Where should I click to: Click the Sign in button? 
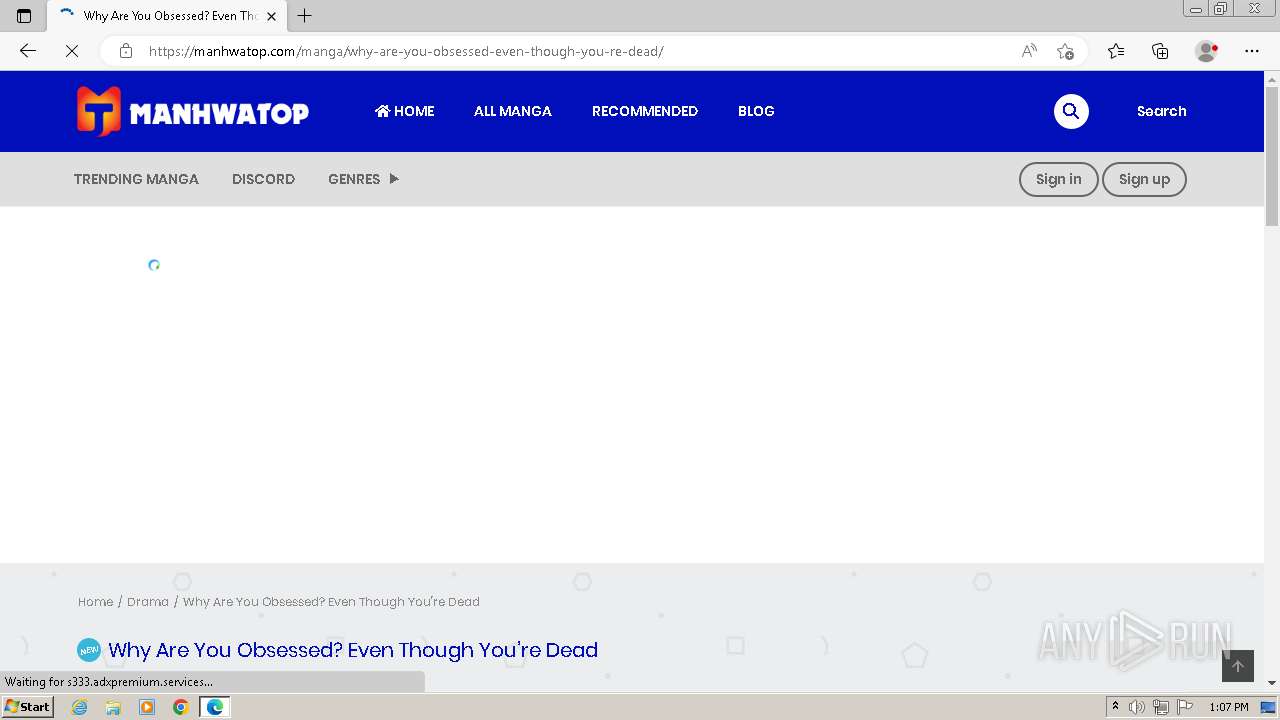(x=1058, y=179)
